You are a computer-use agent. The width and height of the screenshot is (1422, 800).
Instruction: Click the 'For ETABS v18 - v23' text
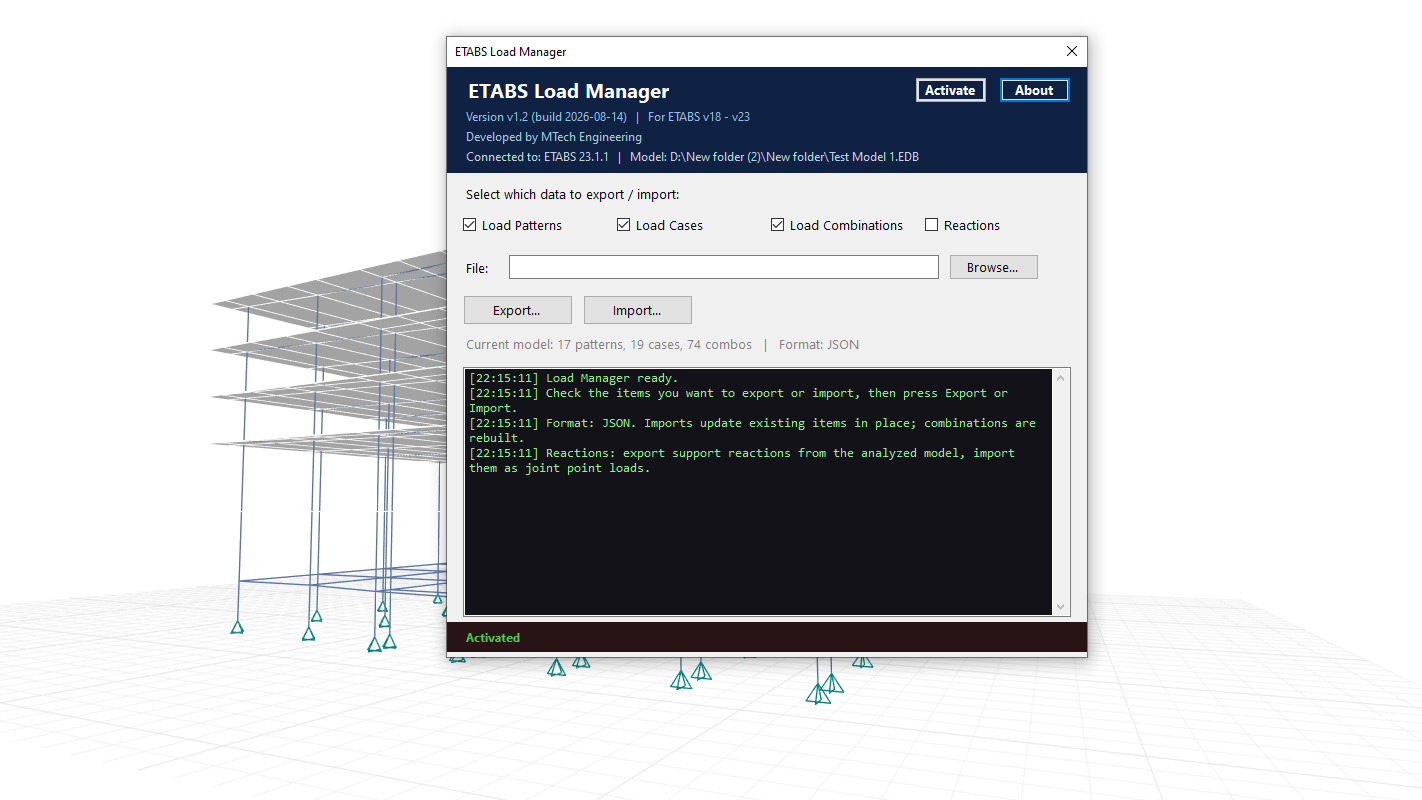coord(699,117)
